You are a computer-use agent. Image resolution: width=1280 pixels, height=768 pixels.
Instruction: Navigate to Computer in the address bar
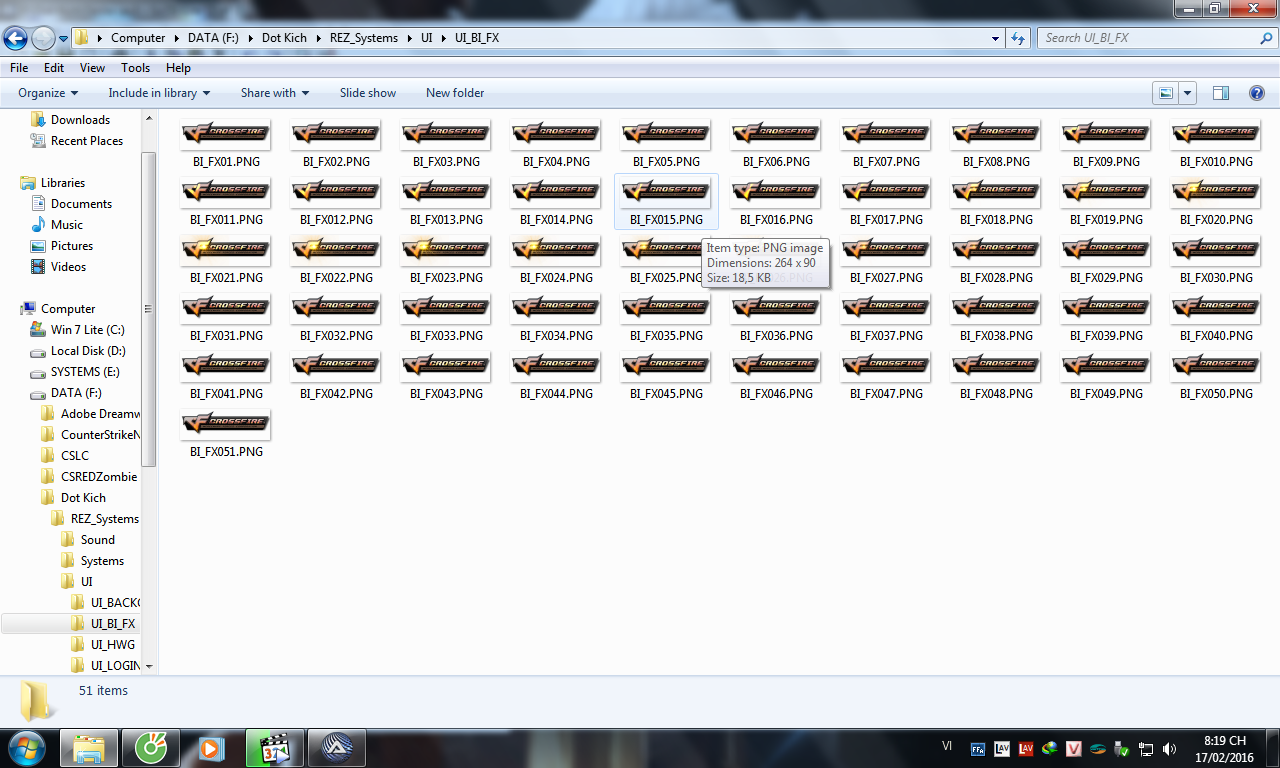coord(138,38)
